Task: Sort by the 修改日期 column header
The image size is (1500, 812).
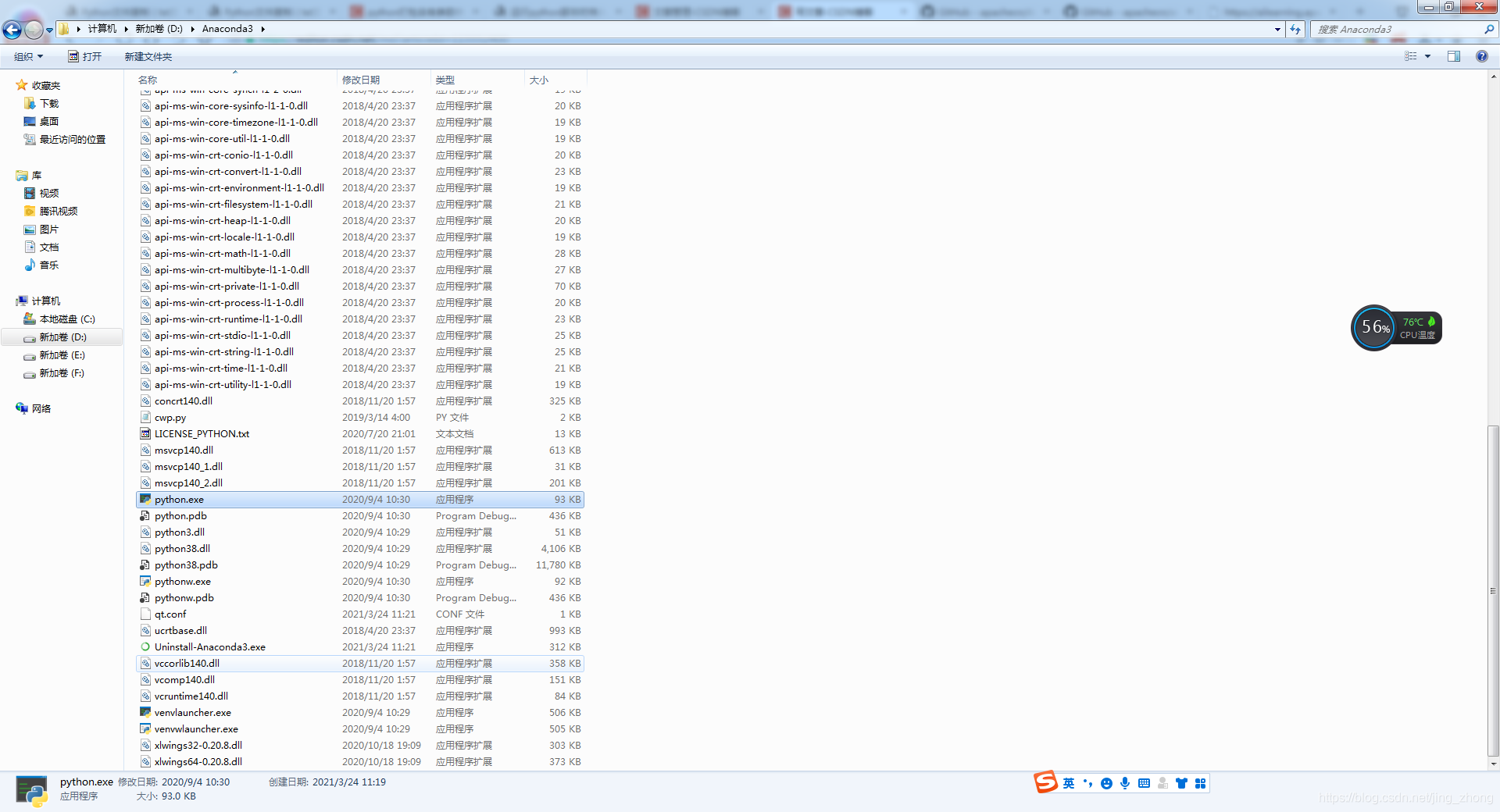Action: [x=384, y=80]
